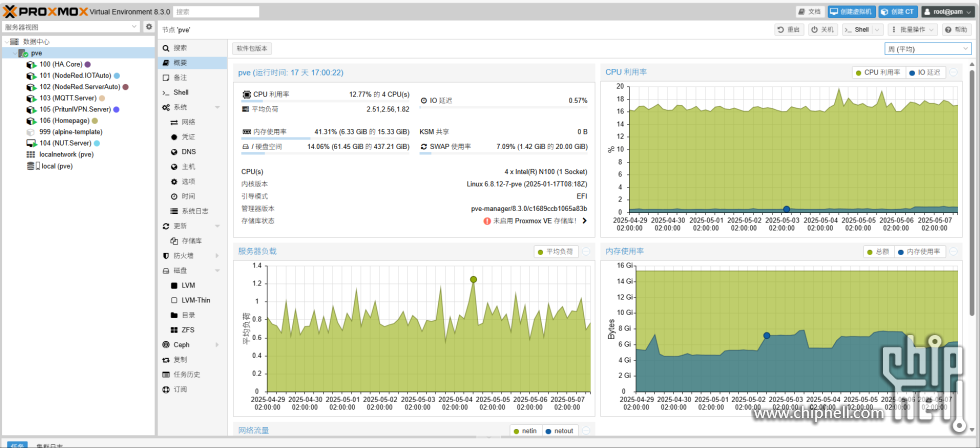980x448 pixels.
Task: Open the LVM-Thin menu item
Action: pyautogui.click(x=192, y=300)
